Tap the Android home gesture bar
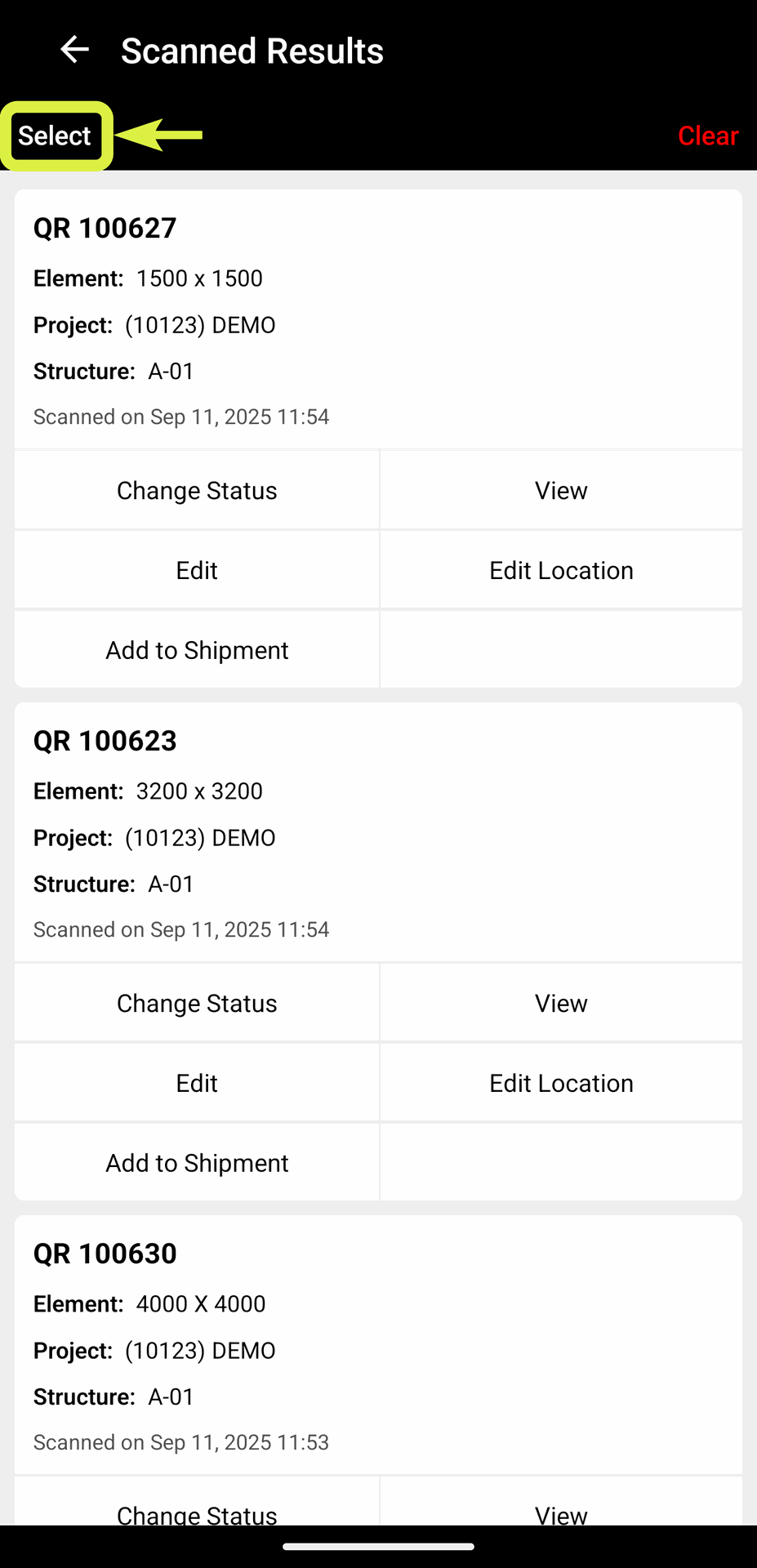 pos(378,1546)
